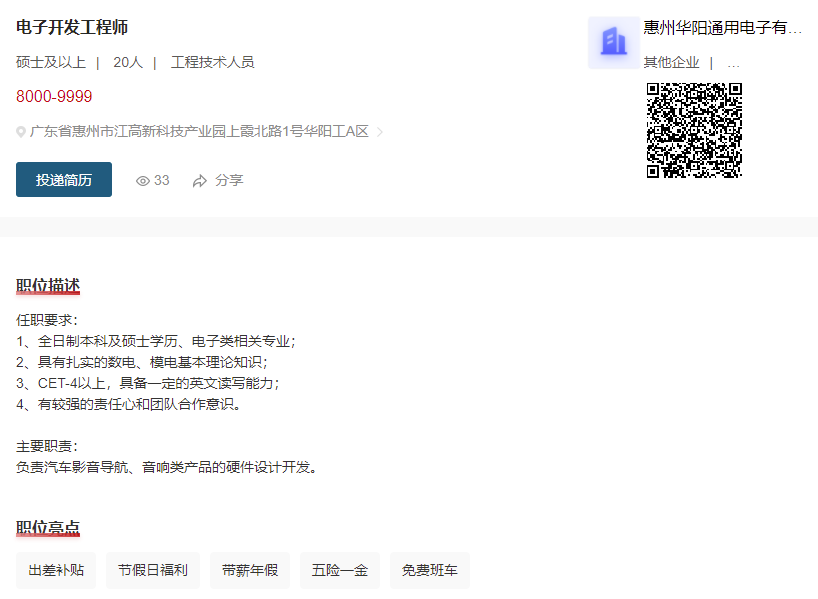Click the 主要职责: line

click(47, 447)
